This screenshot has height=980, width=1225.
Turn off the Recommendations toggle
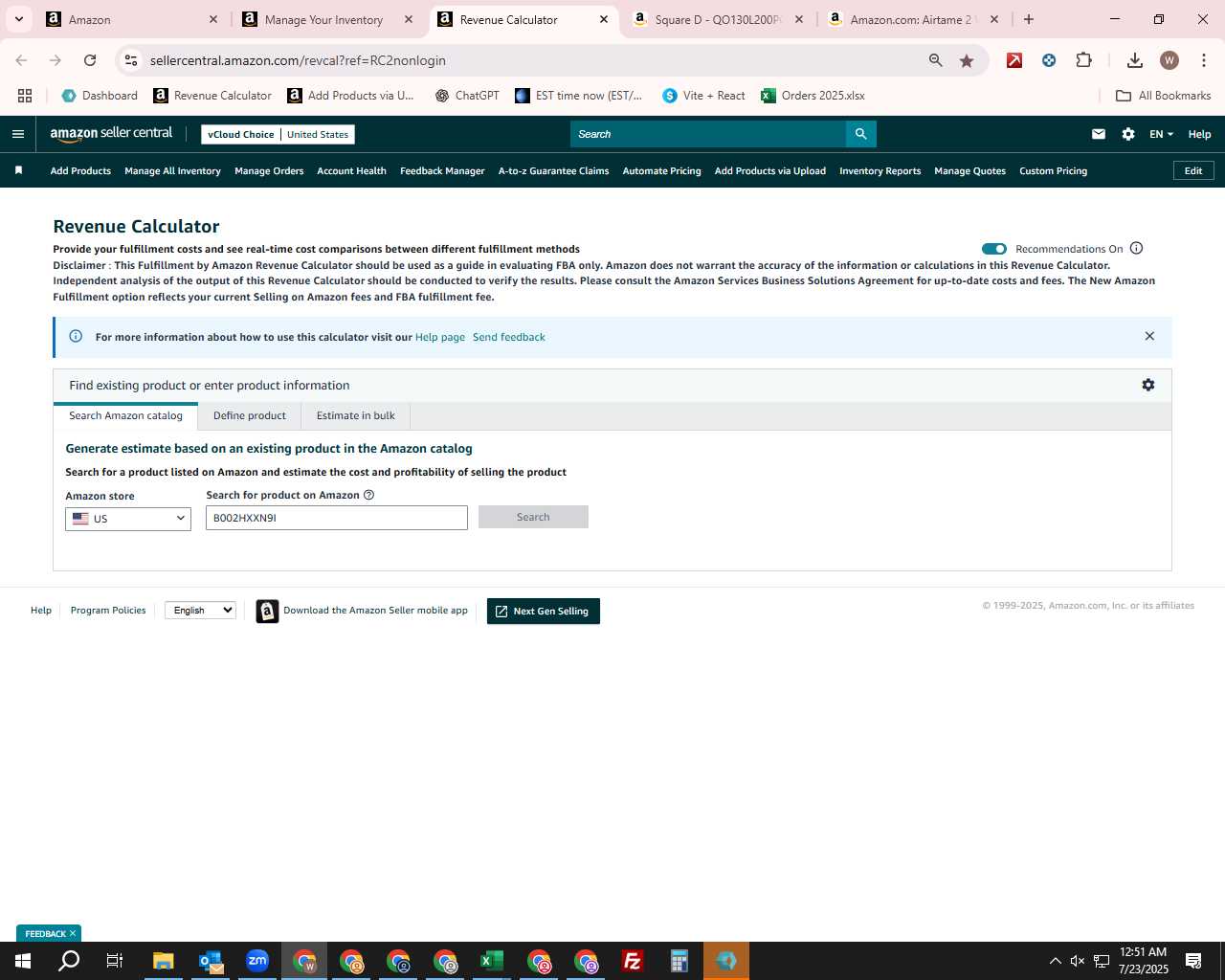tap(994, 249)
